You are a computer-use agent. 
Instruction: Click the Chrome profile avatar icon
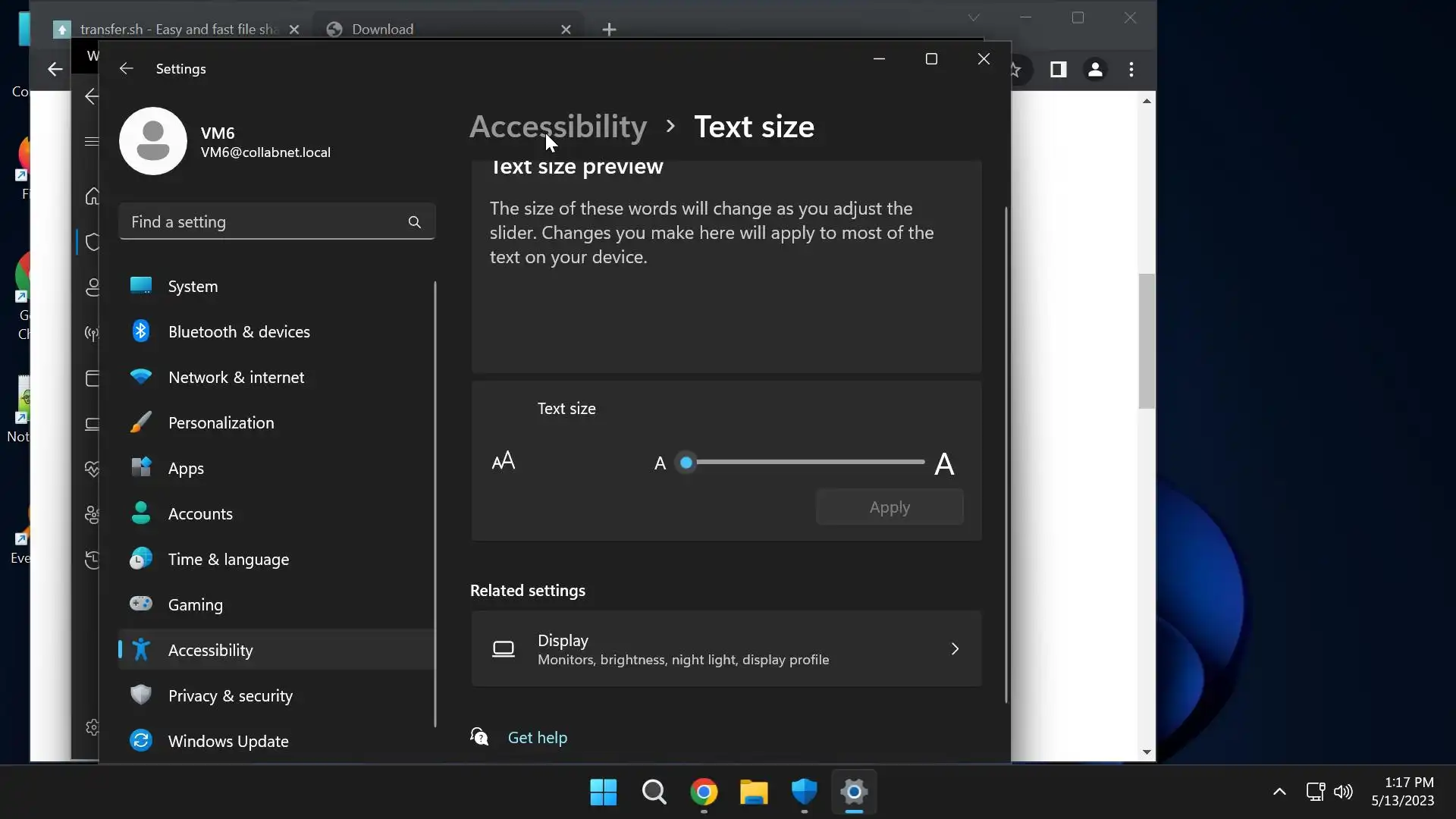click(1095, 70)
